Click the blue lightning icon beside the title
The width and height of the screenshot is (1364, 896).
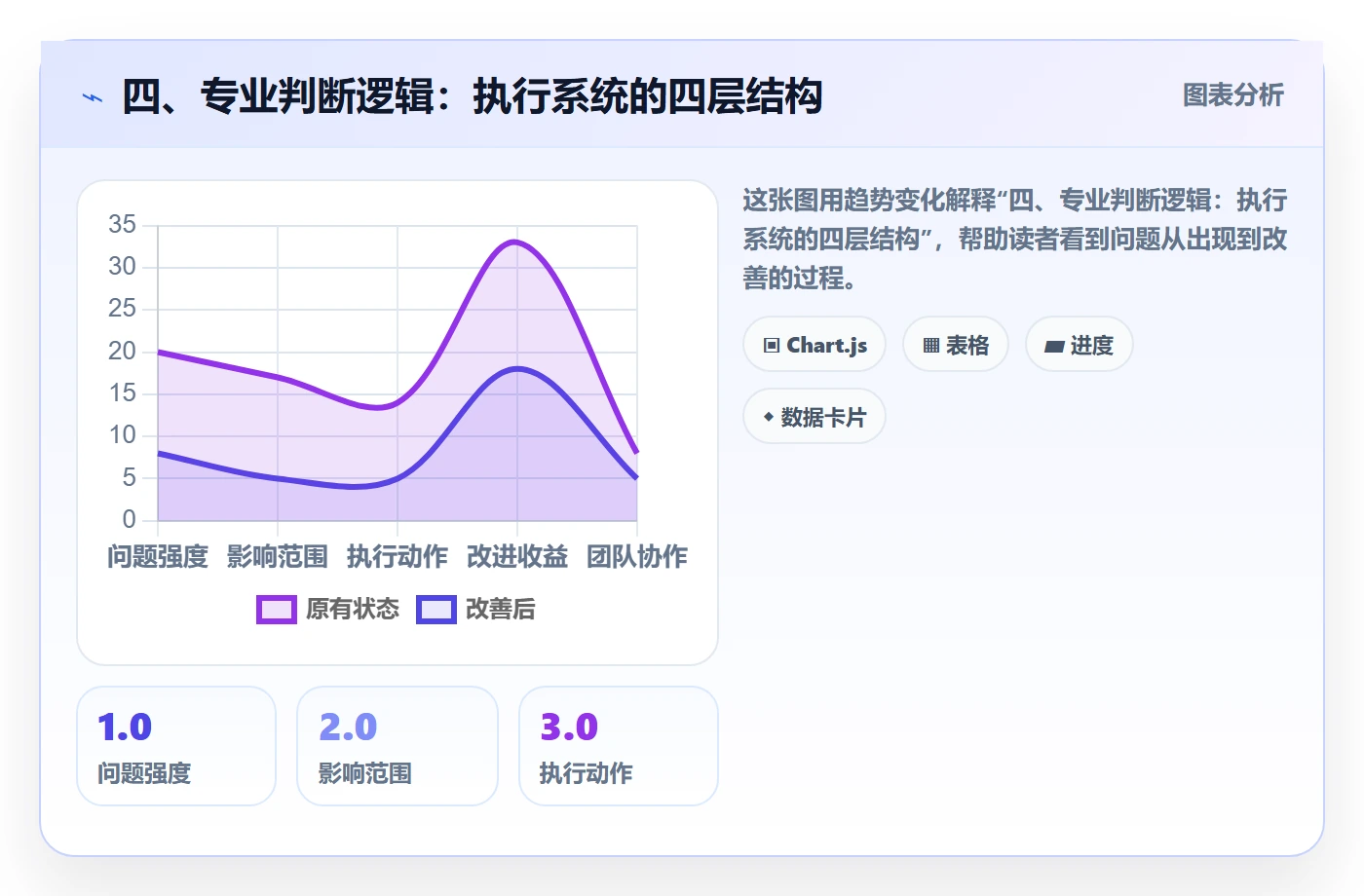[93, 97]
